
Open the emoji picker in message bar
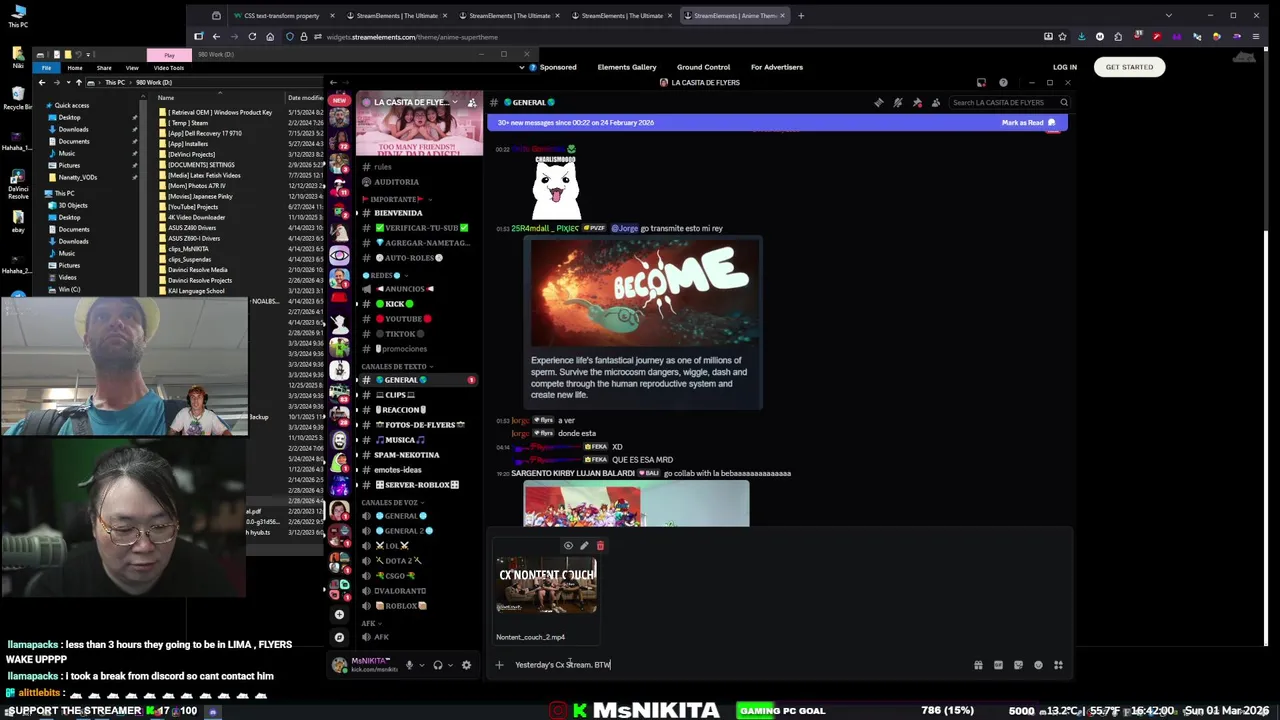click(x=1038, y=665)
